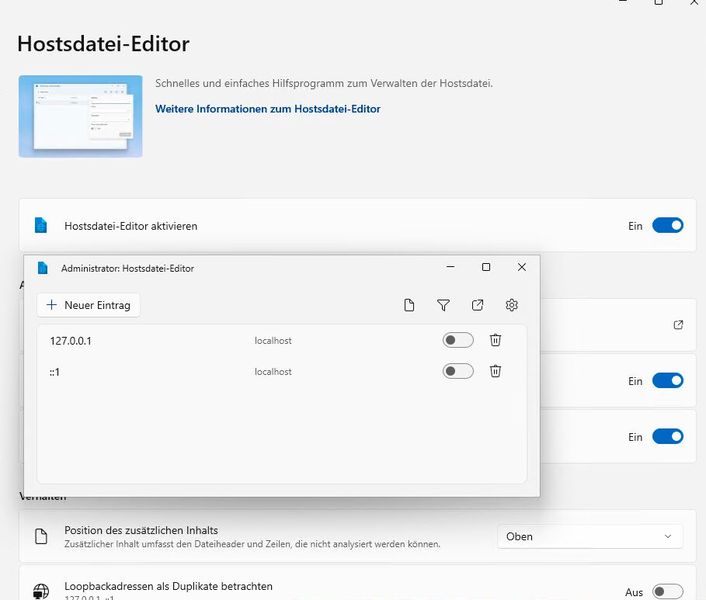The width and height of the screenshot is (706, 600).
Task: Click localhost text in 127.0.0.1 row
Action: 273,341
